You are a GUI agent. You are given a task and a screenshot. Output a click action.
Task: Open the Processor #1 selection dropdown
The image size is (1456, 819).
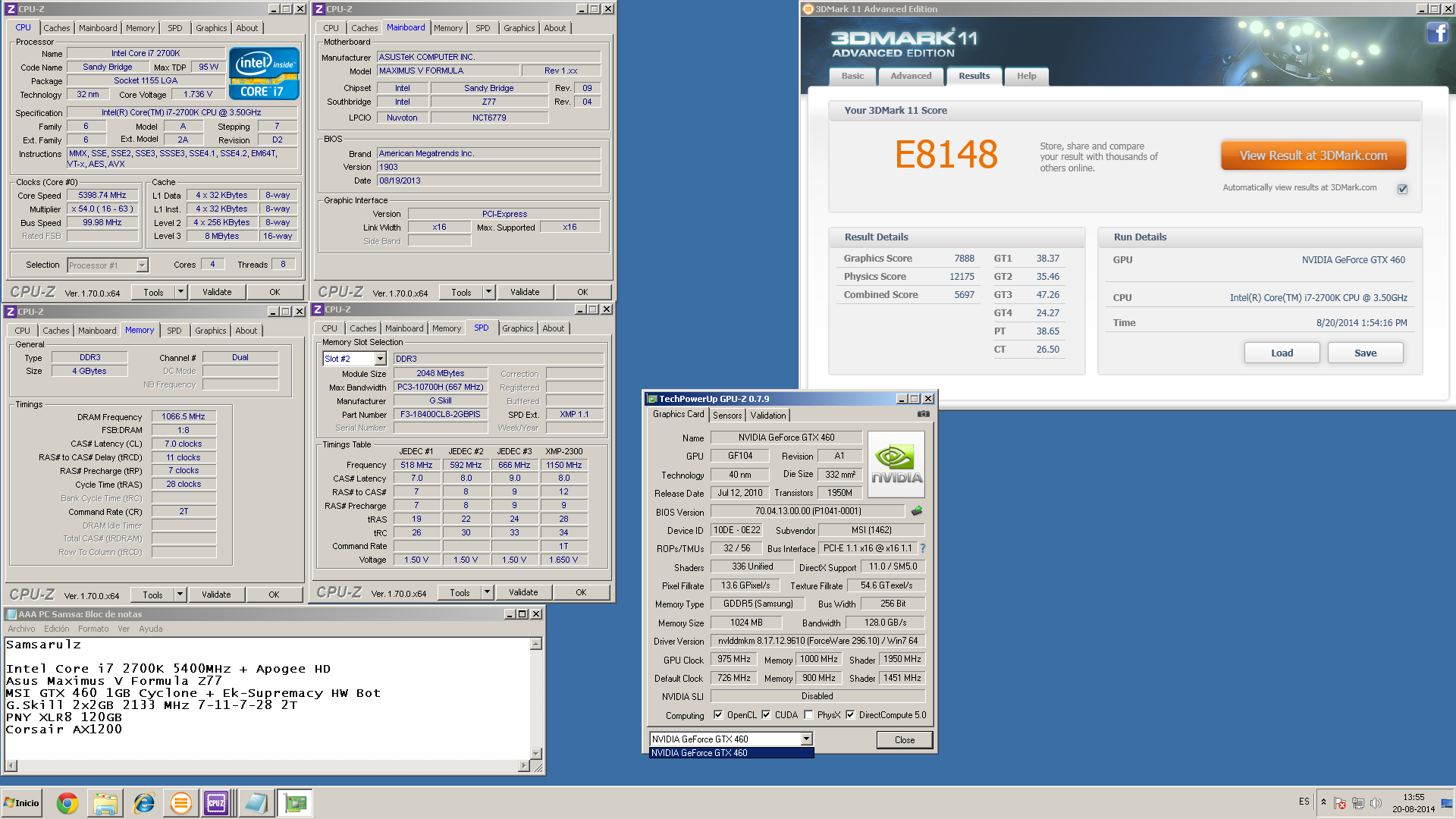point(142,265)
